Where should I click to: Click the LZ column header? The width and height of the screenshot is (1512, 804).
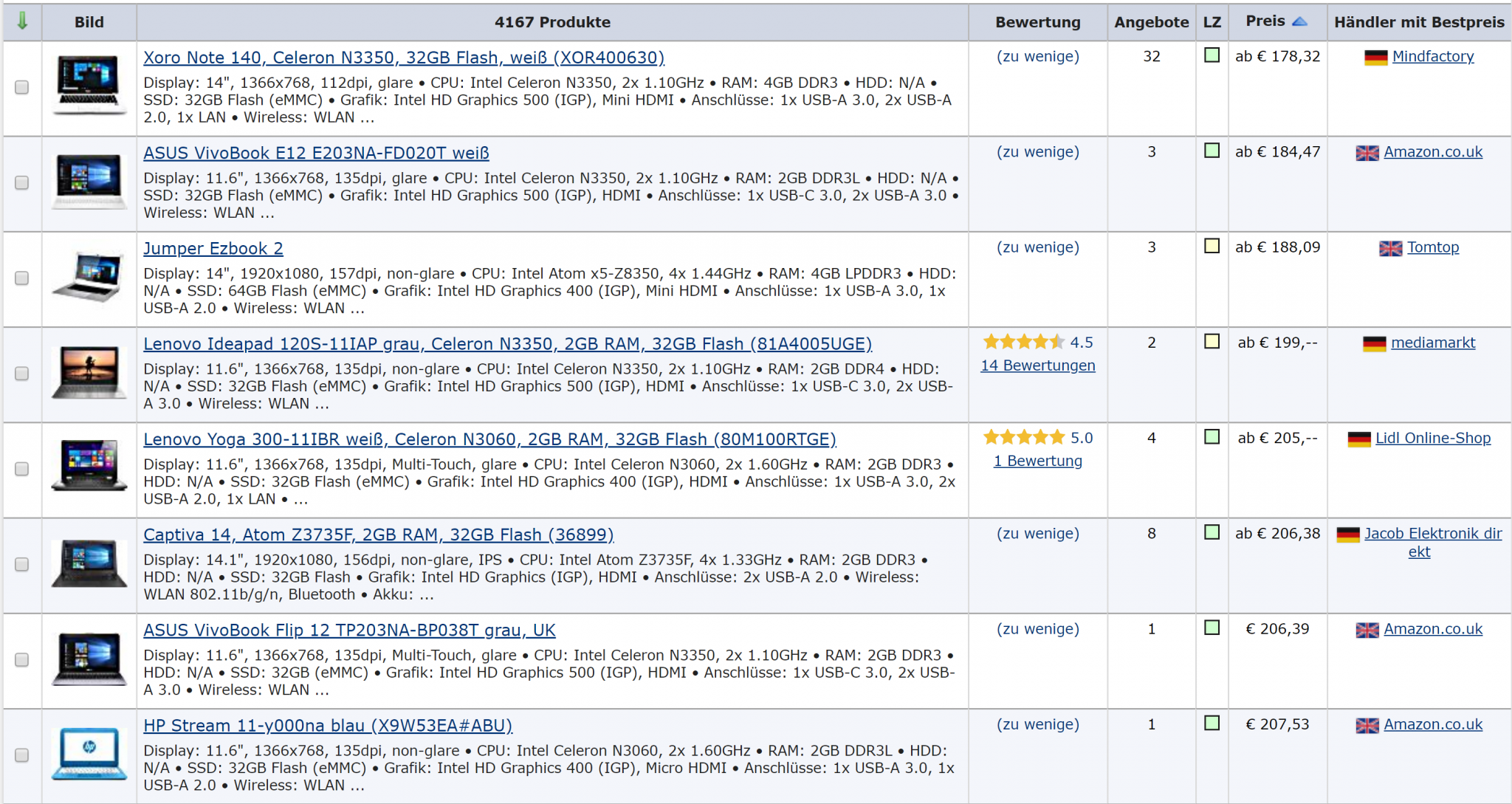1212,22
